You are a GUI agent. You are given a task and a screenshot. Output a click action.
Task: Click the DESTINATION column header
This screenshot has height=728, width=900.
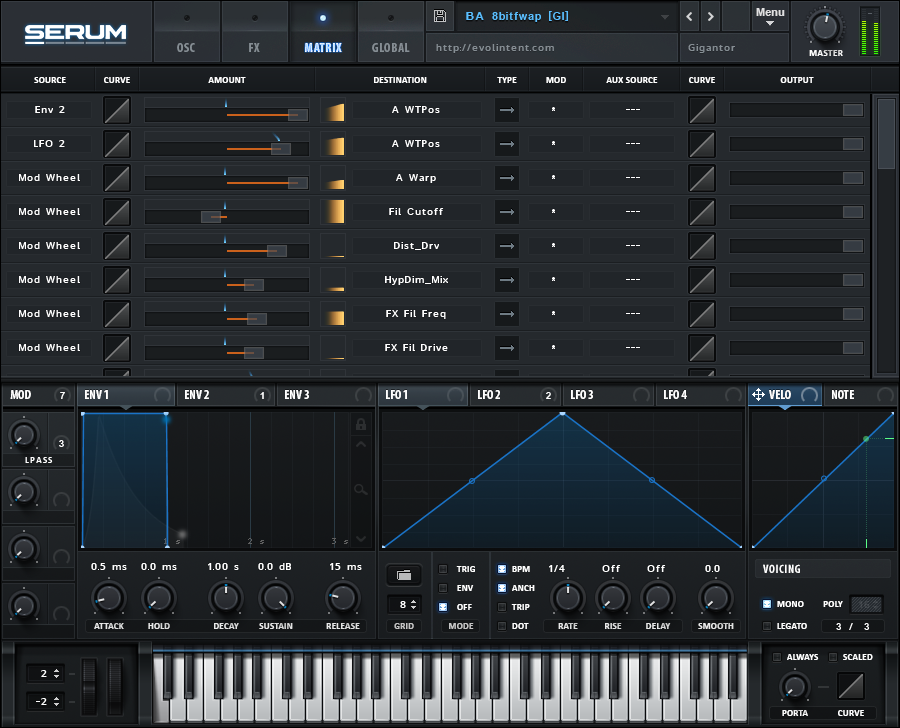(x=400, y=80)
